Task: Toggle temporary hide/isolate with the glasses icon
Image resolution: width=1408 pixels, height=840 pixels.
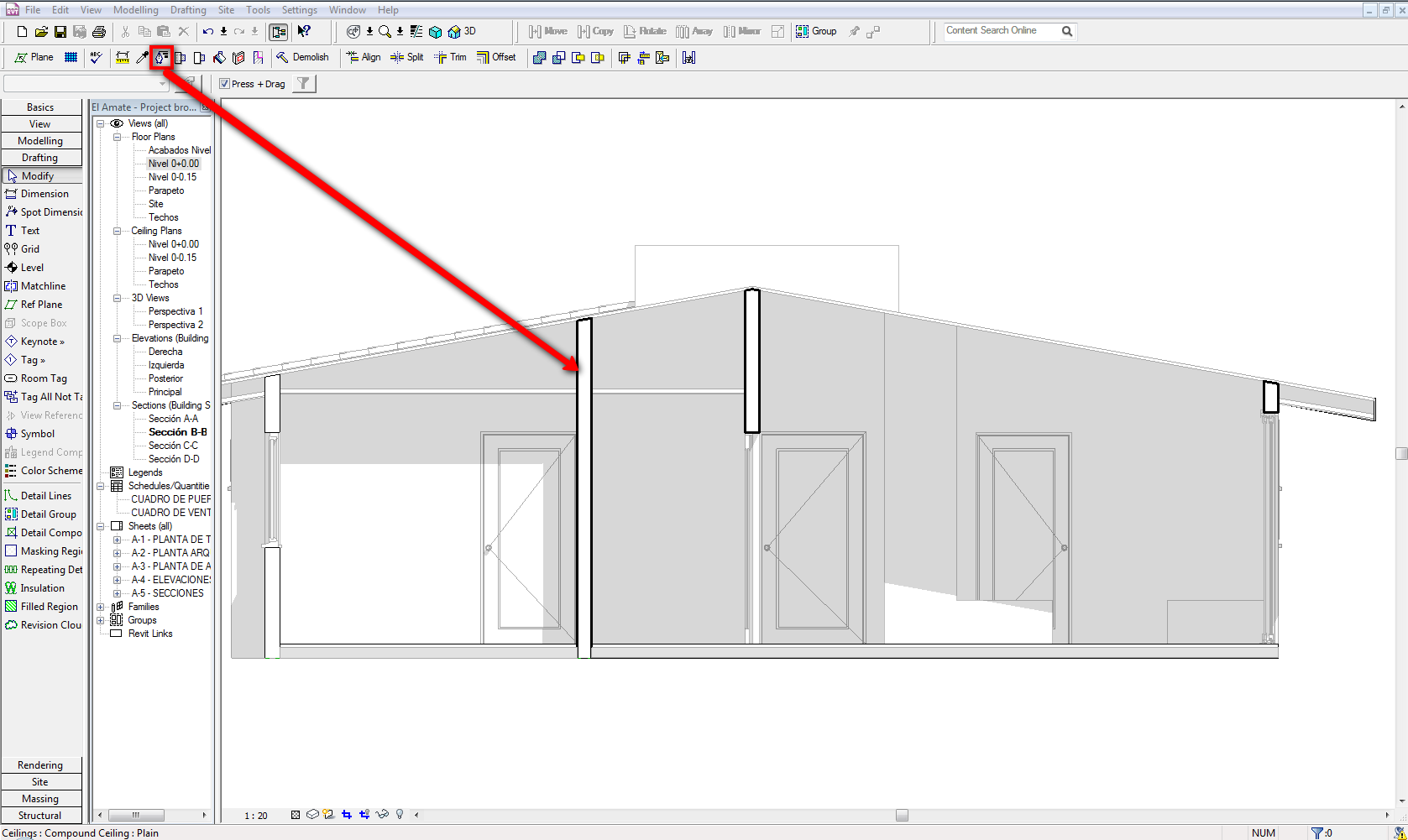Action: pyautogui.click(x=382, y=814)
